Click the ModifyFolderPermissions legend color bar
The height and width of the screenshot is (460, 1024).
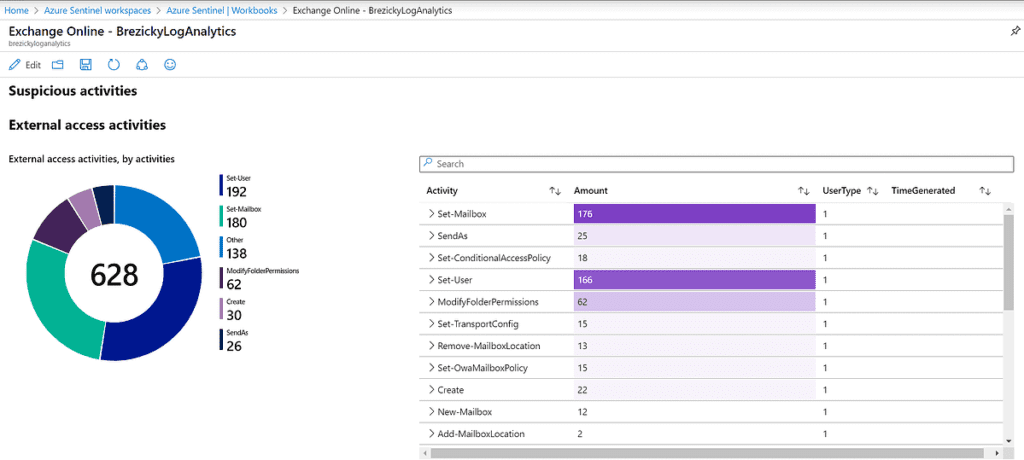pos(221,278)
